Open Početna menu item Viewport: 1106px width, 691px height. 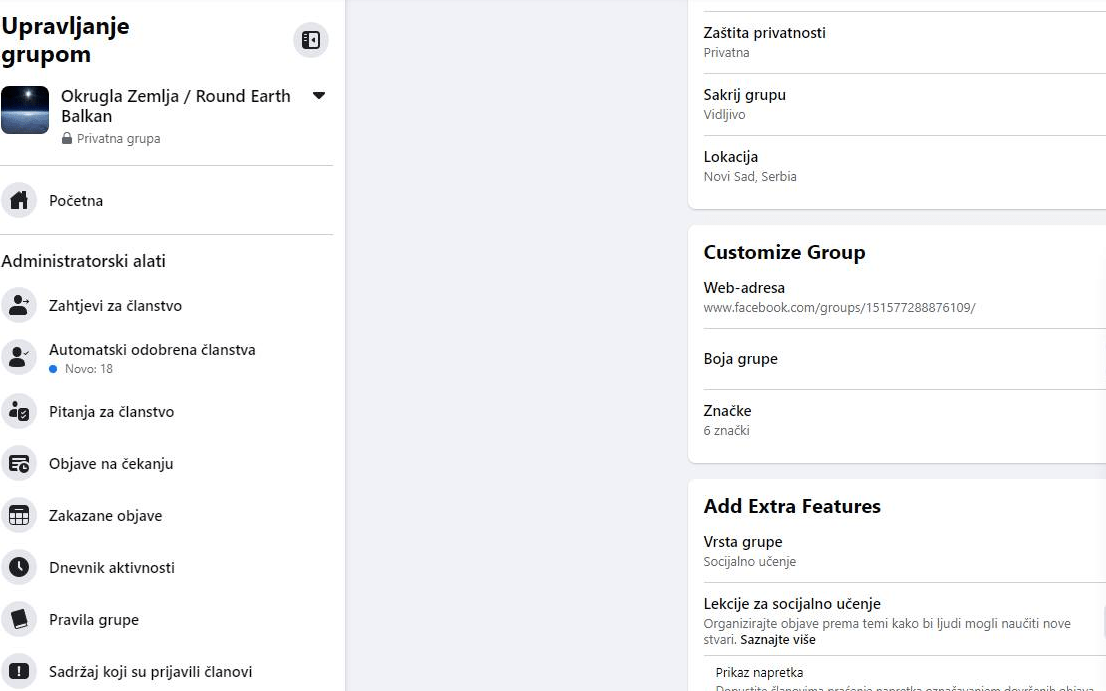point(76,201)
